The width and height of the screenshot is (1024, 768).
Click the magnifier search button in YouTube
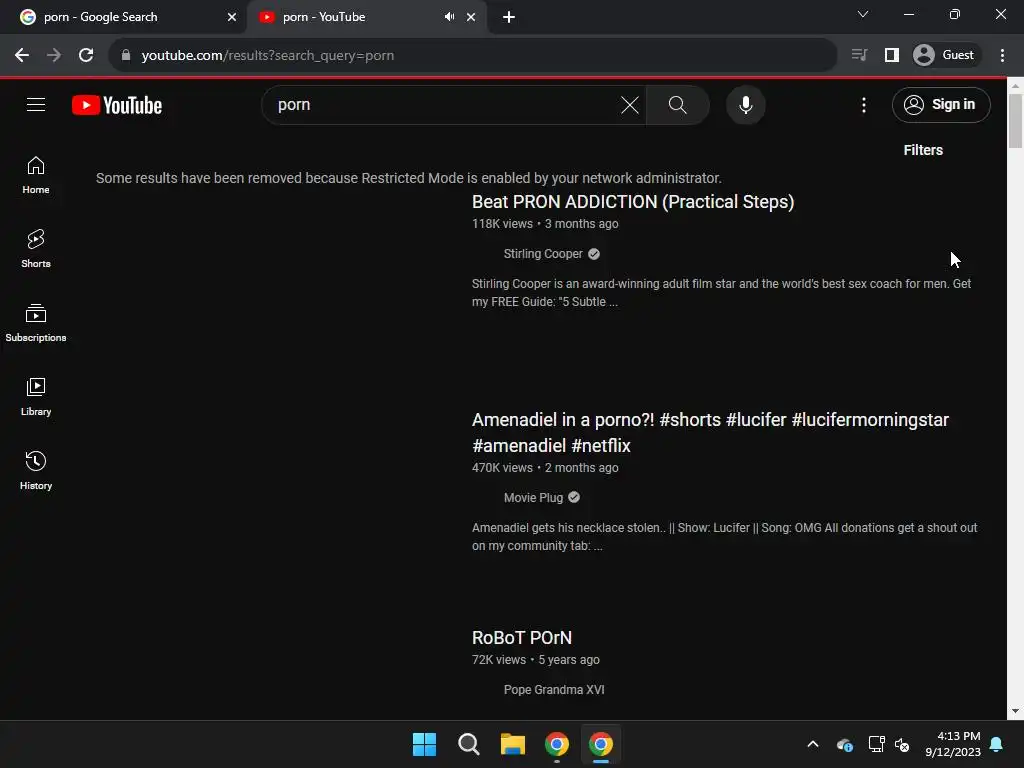(x=677, y=105)
